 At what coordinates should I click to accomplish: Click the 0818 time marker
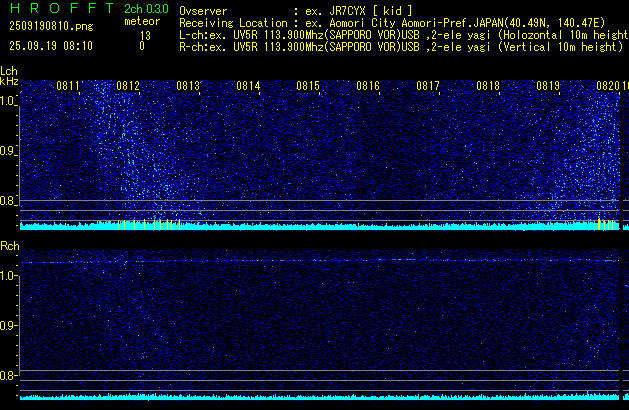pyautogui.click(x=488, y=86)
